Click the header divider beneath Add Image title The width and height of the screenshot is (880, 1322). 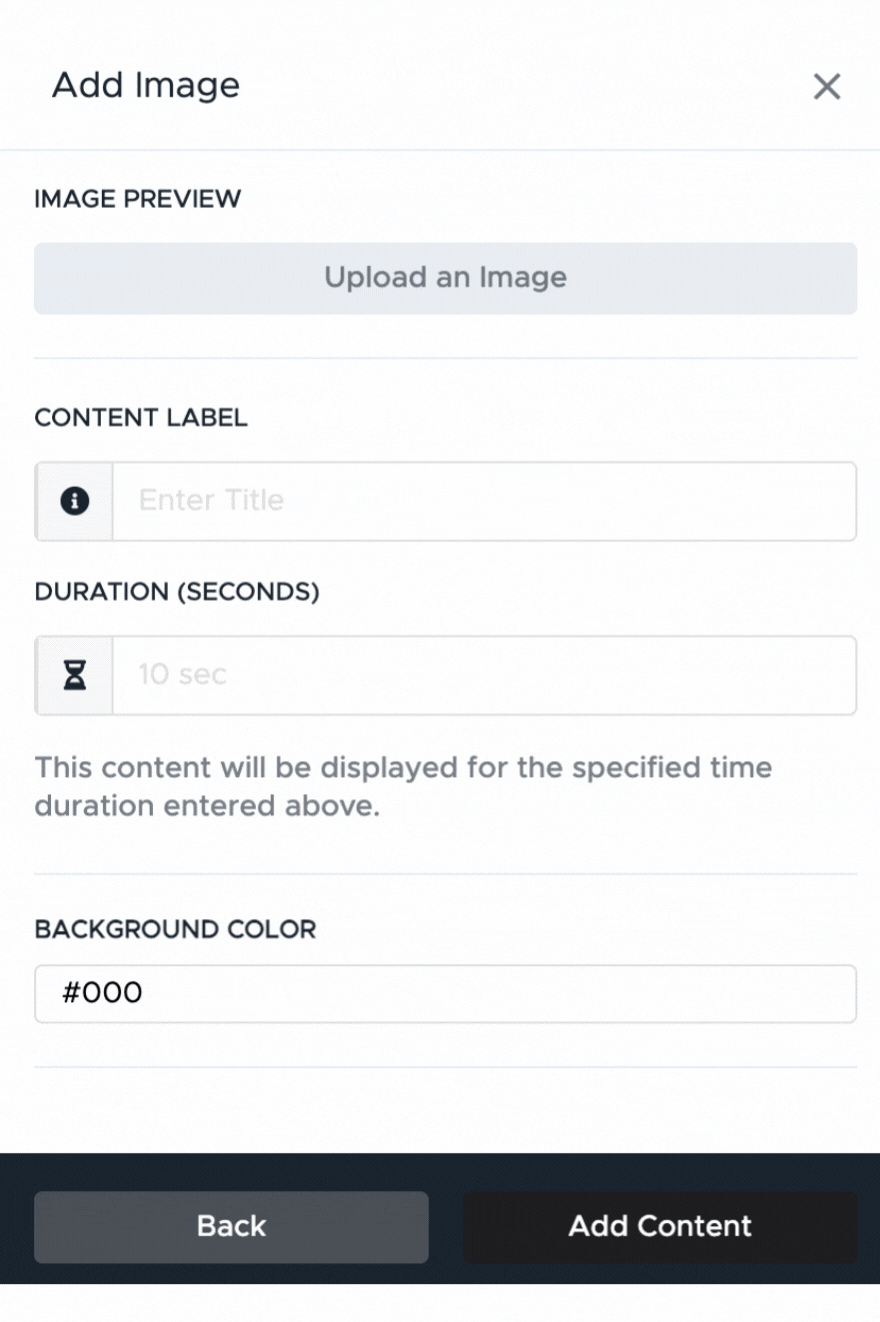(x=440, y=150)
